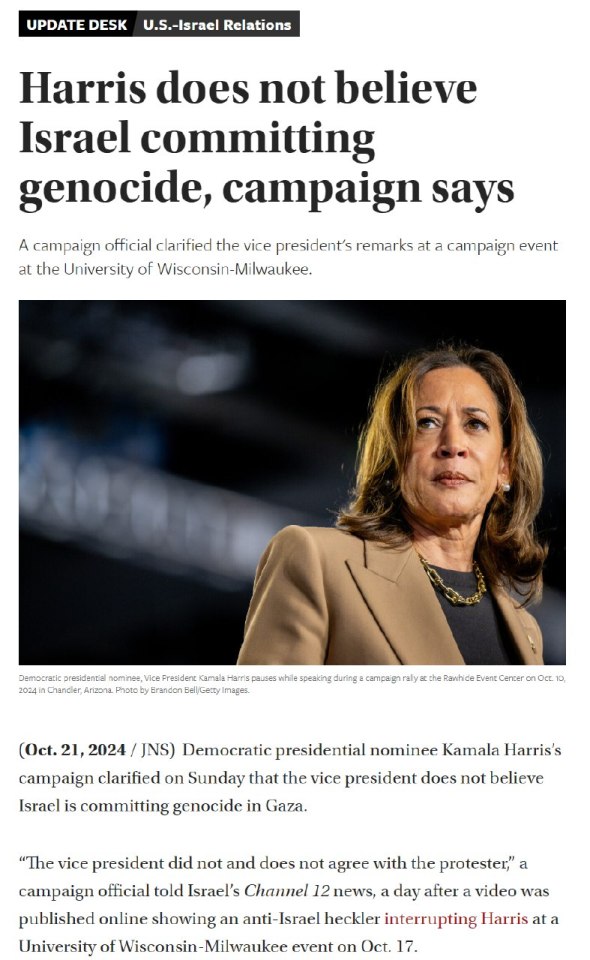Click the Oct. 21, 2024 dateline

point(75,750)
